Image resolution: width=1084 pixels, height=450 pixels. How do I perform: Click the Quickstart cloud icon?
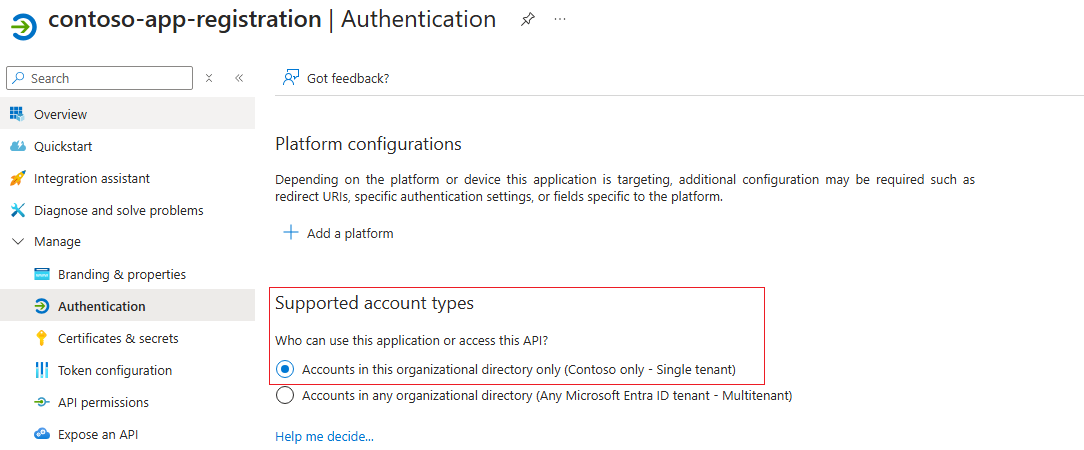(17, 146)
